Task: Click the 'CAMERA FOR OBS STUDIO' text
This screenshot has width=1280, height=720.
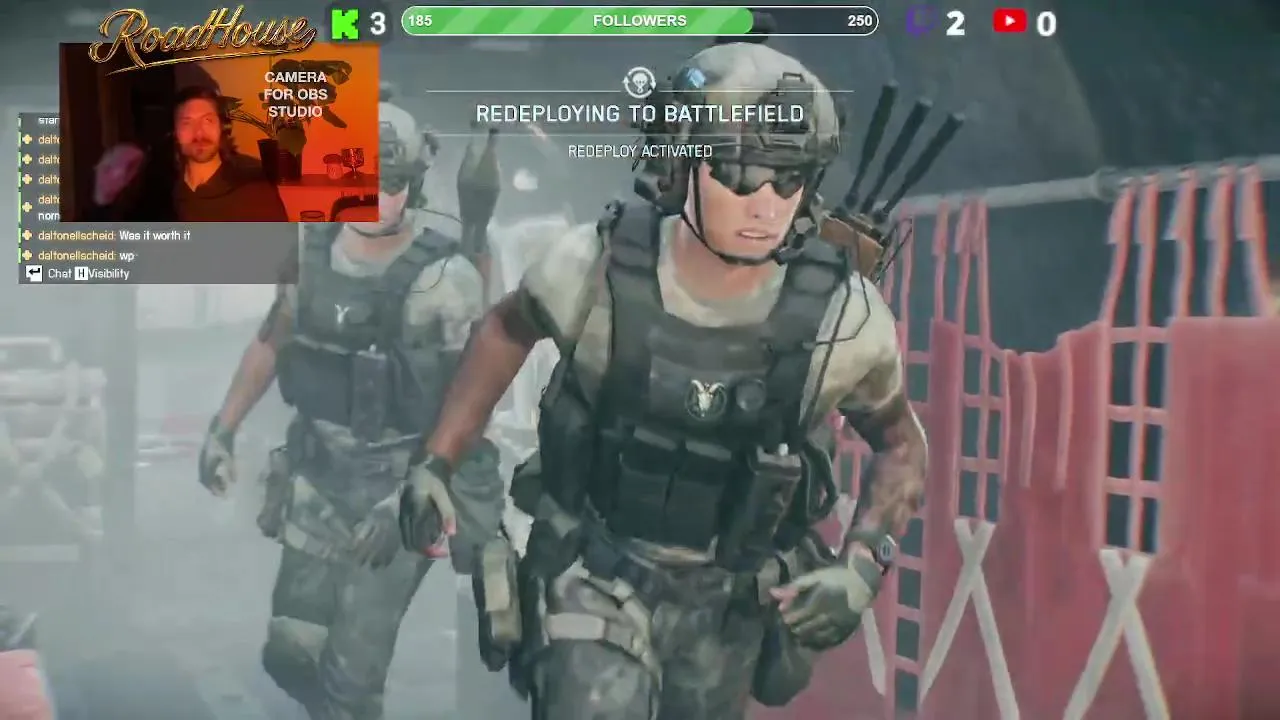Action: [x=295, y=94]
